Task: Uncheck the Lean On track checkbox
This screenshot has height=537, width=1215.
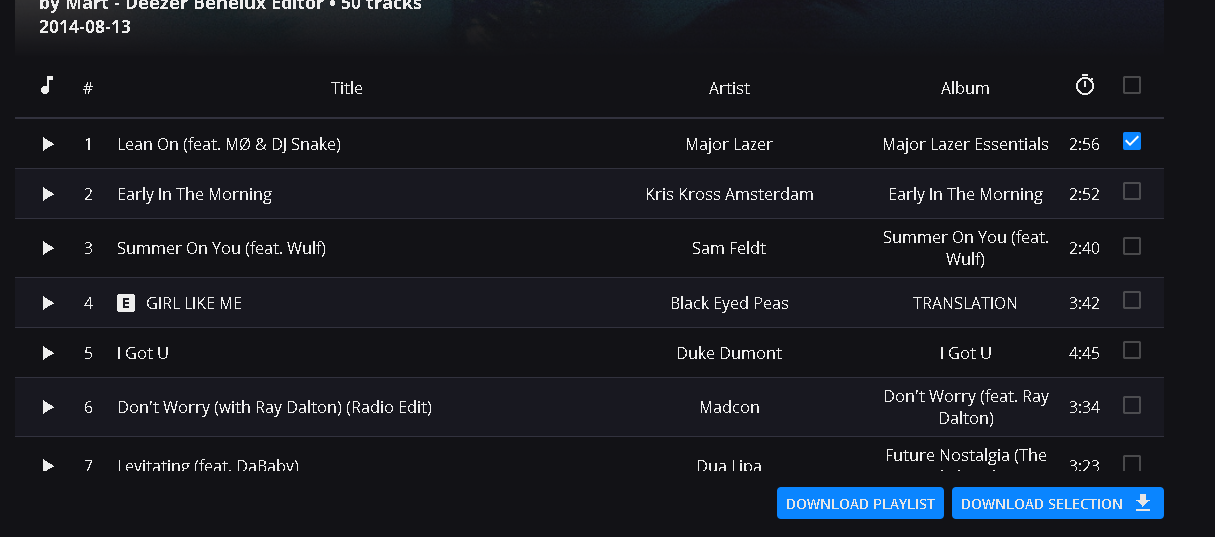Action: pos(1132,142)
